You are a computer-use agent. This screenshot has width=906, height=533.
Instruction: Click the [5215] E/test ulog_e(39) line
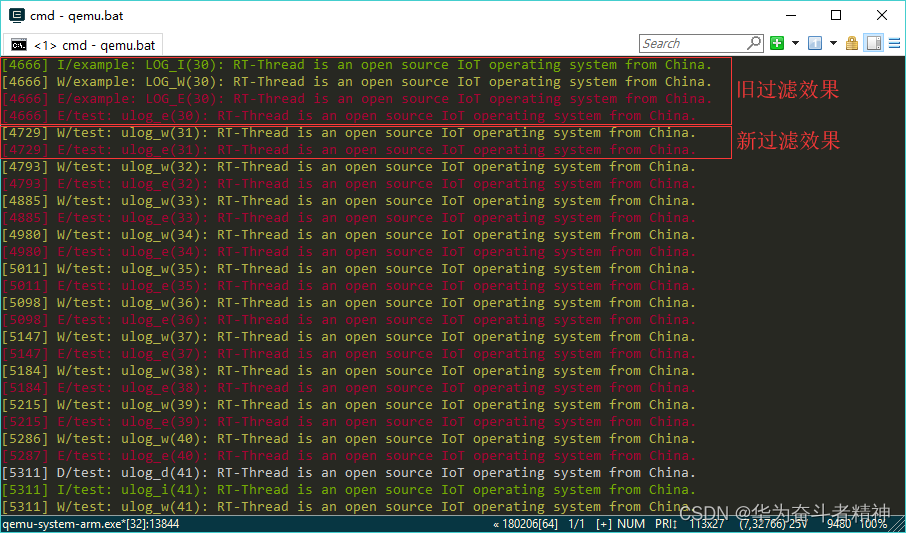click(348, 422)
